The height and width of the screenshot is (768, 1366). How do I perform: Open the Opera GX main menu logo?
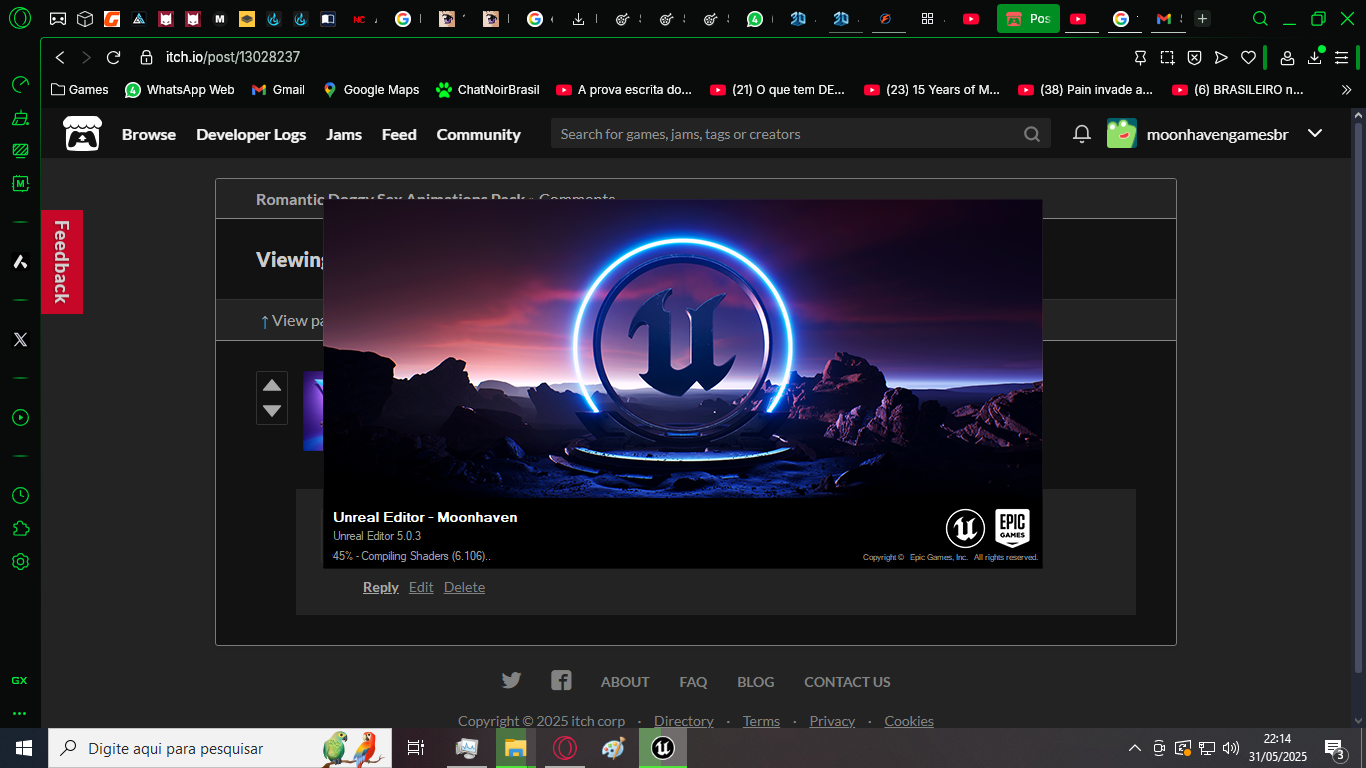(20, 18)
